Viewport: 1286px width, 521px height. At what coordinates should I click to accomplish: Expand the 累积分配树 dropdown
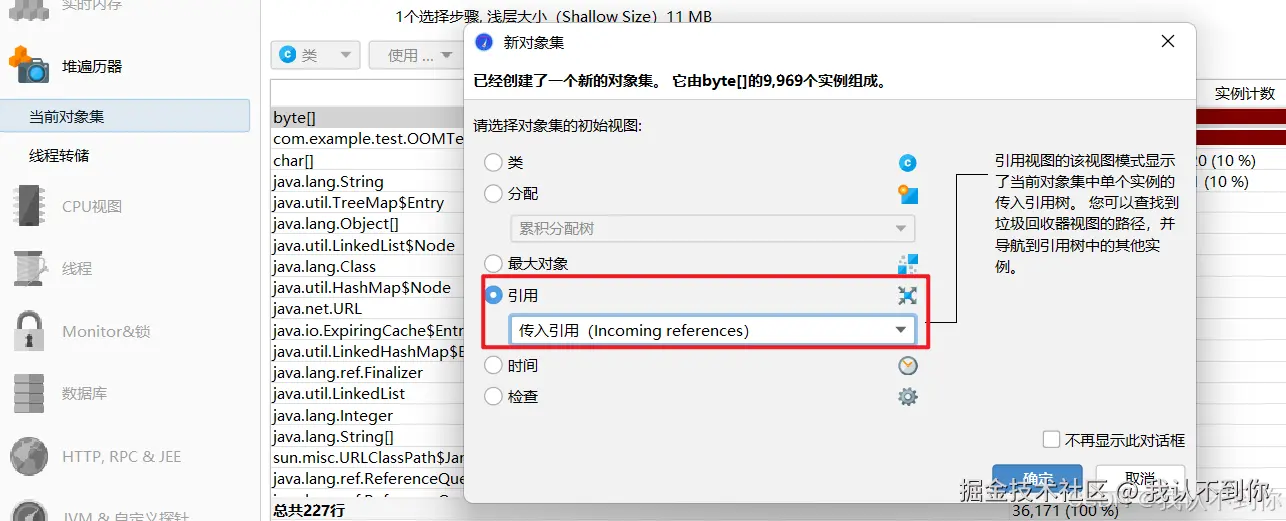pos(712,228)
